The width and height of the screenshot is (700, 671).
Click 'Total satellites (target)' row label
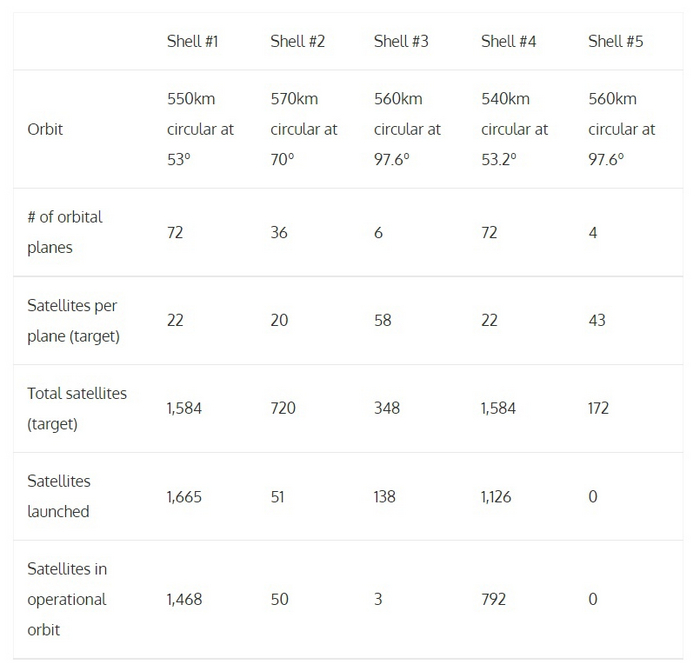click(77, 408)
